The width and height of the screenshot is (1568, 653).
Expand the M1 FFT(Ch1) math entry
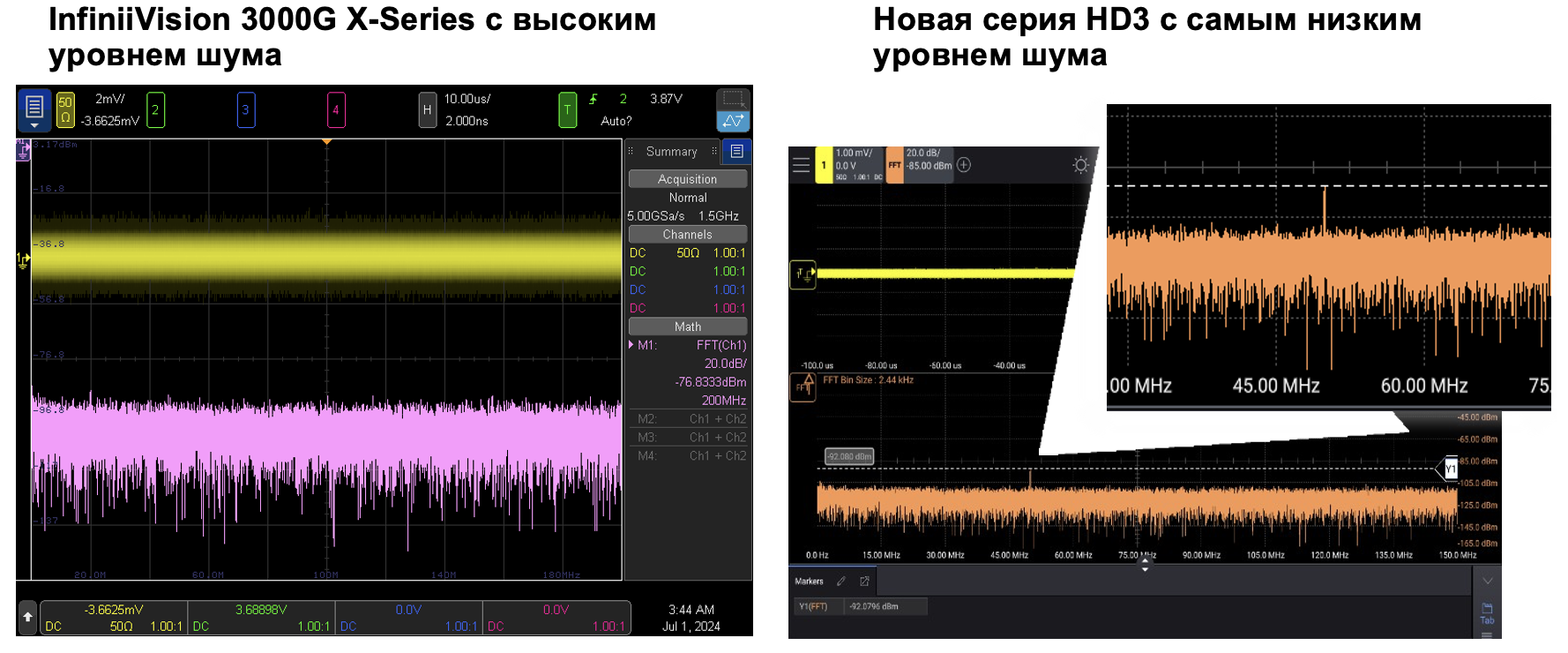coord(631,345)
